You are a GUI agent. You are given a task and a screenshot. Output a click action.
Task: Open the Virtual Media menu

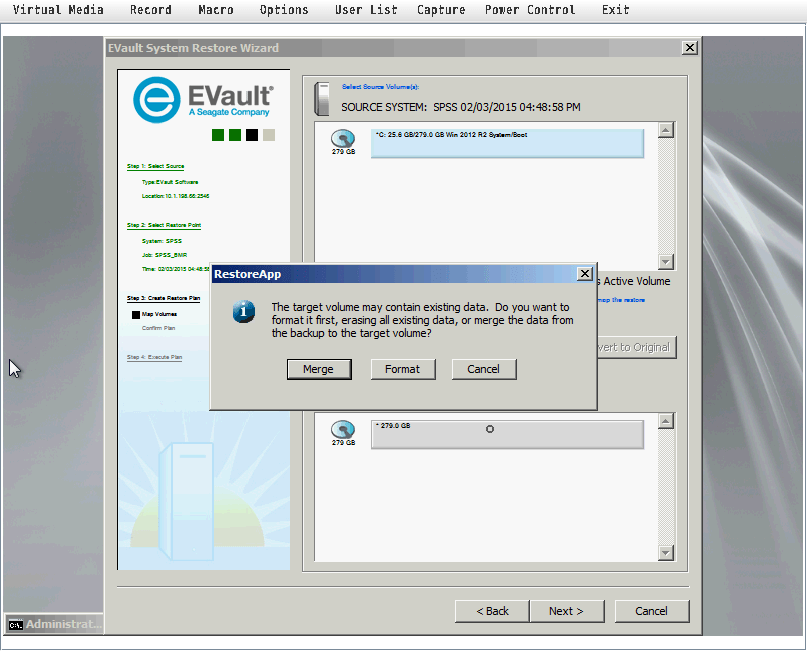[x=58, y=10]
